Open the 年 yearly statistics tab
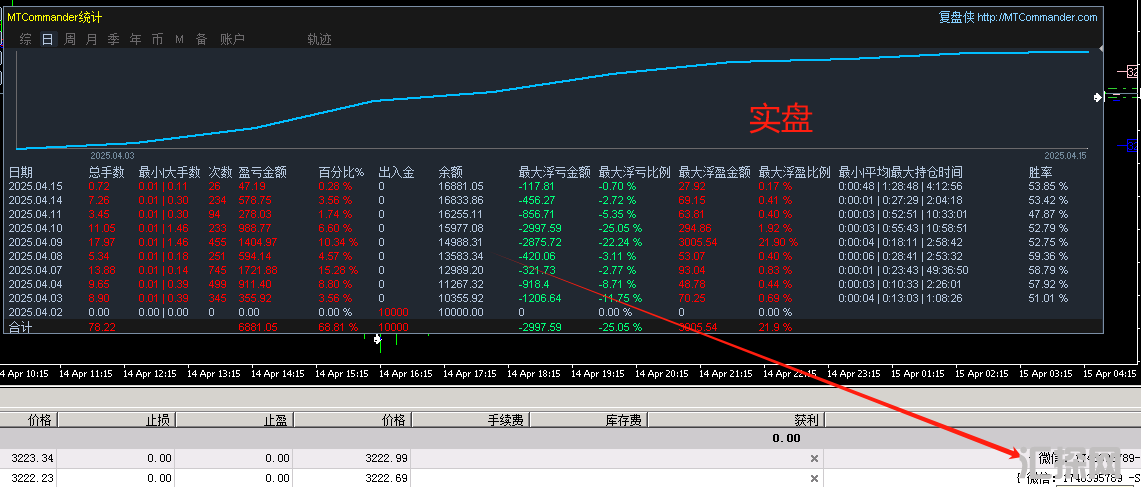Viewport: 1141px width, 487px height. (x=135, y=39)
